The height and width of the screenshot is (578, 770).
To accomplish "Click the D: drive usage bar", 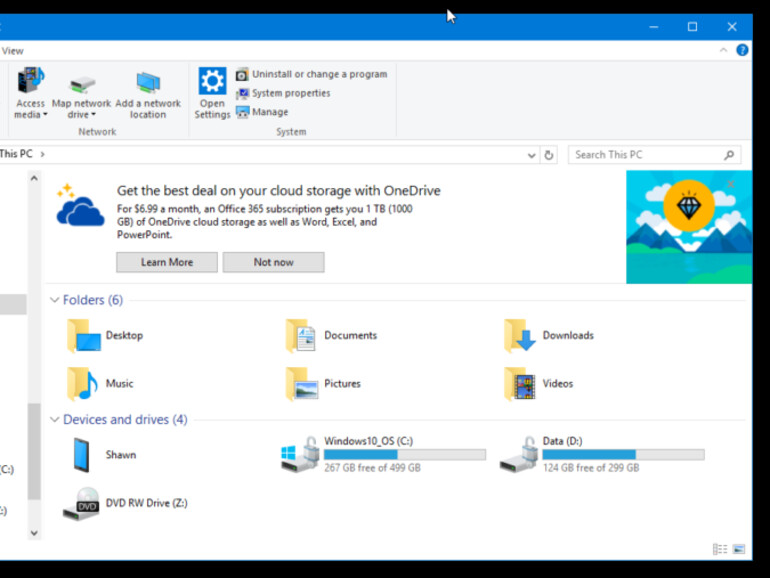I will pos(623,455).
